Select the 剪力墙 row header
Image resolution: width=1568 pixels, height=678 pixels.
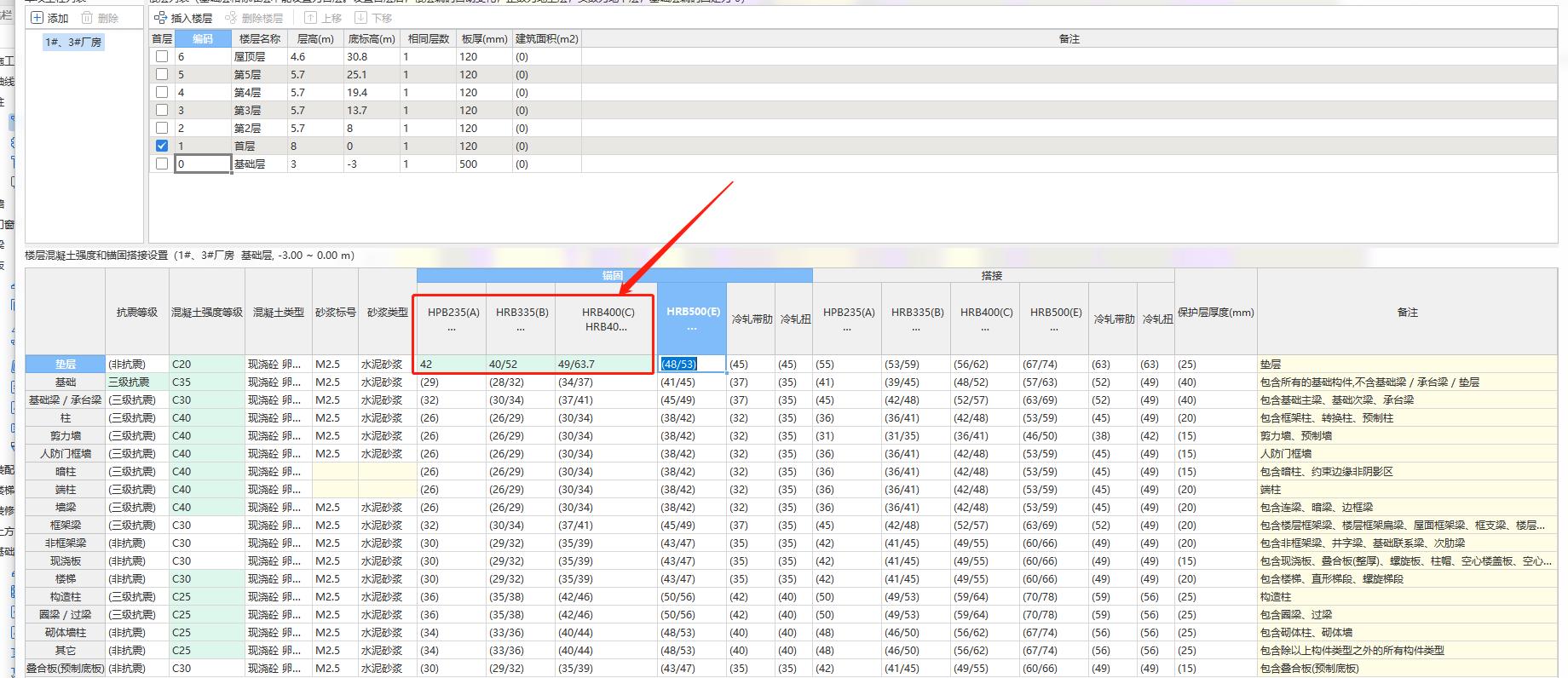tap(66, 435)
